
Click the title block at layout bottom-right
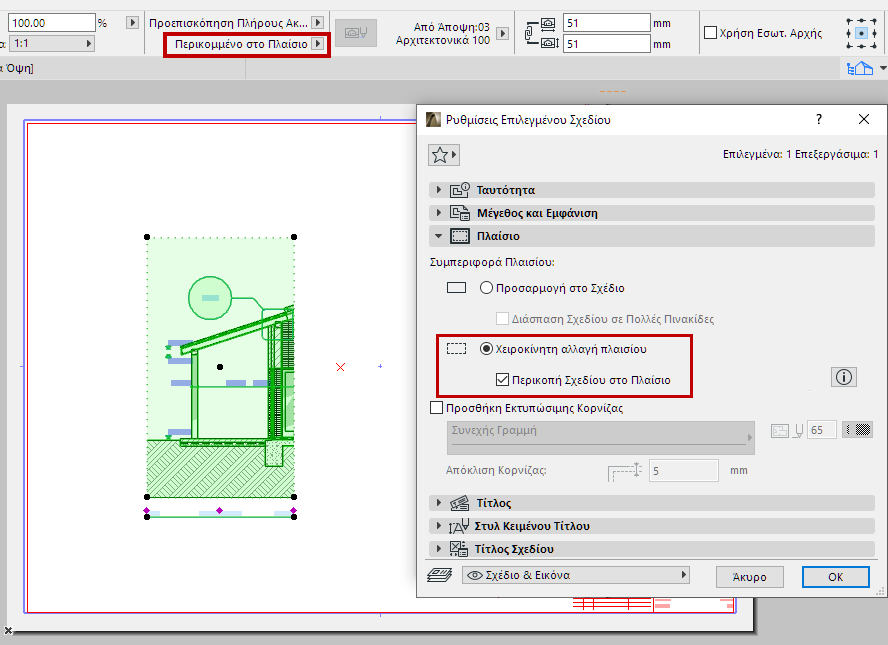tap(654, 605)
